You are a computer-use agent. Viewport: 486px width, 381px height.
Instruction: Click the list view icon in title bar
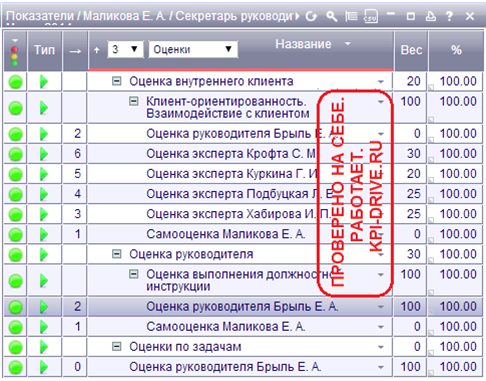(351, 16)
